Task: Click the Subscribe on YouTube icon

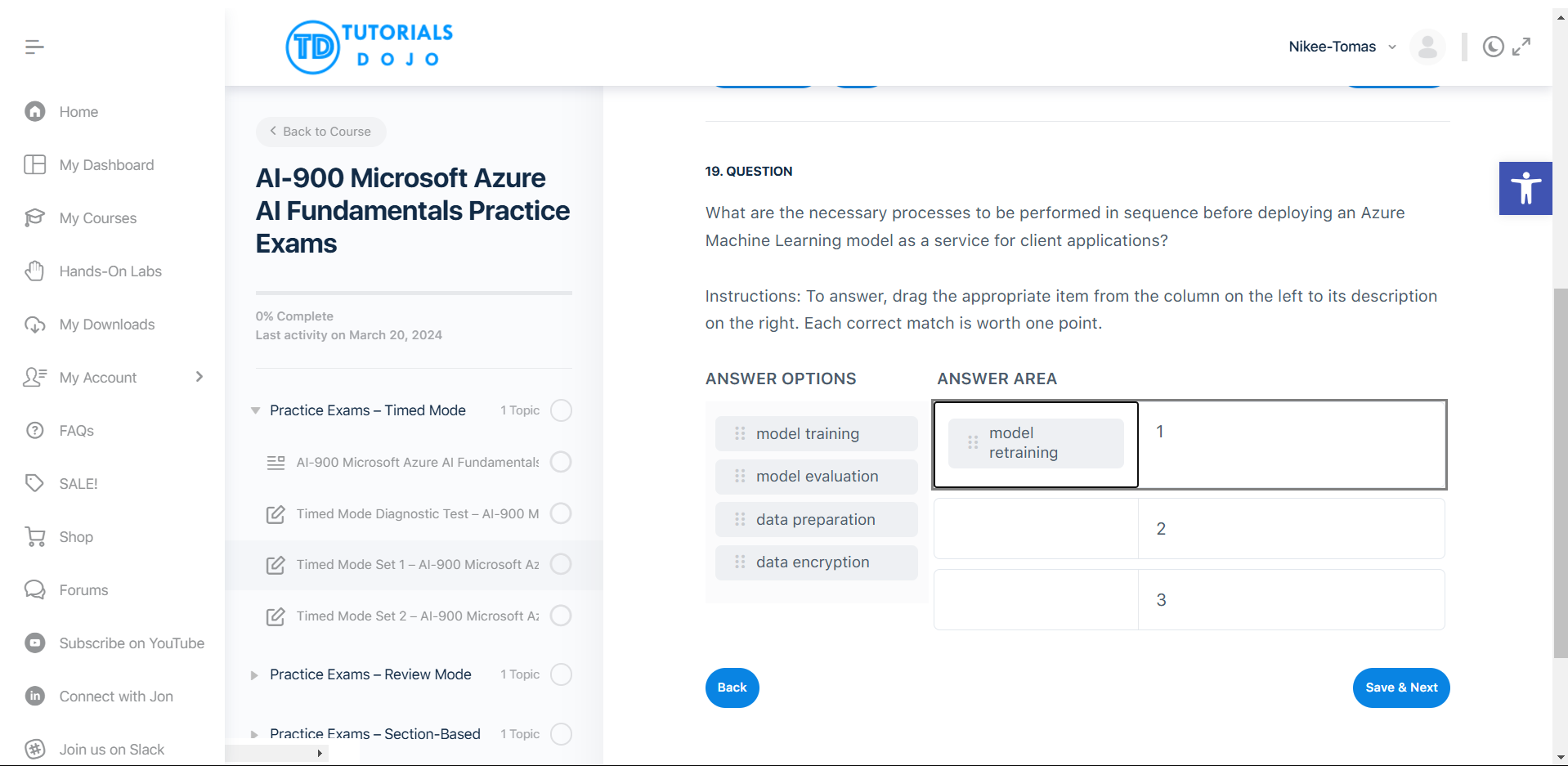Action: point(35,643)
